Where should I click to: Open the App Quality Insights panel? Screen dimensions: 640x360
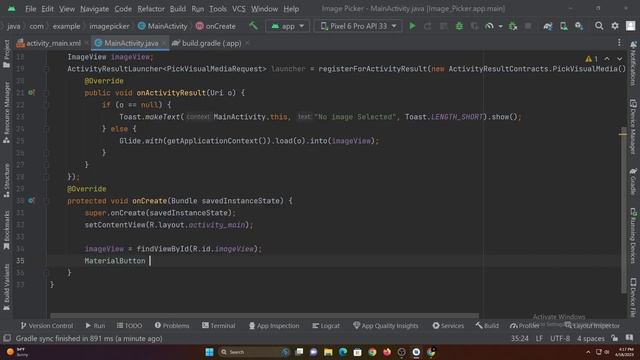point(385,326)
